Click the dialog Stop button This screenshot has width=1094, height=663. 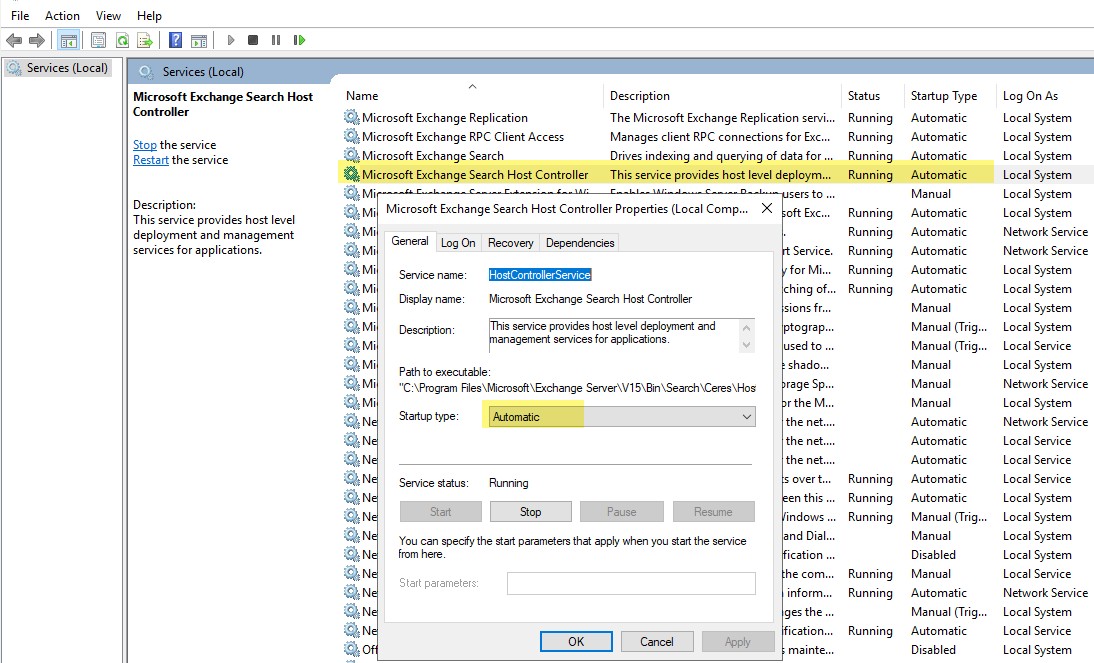530,512
